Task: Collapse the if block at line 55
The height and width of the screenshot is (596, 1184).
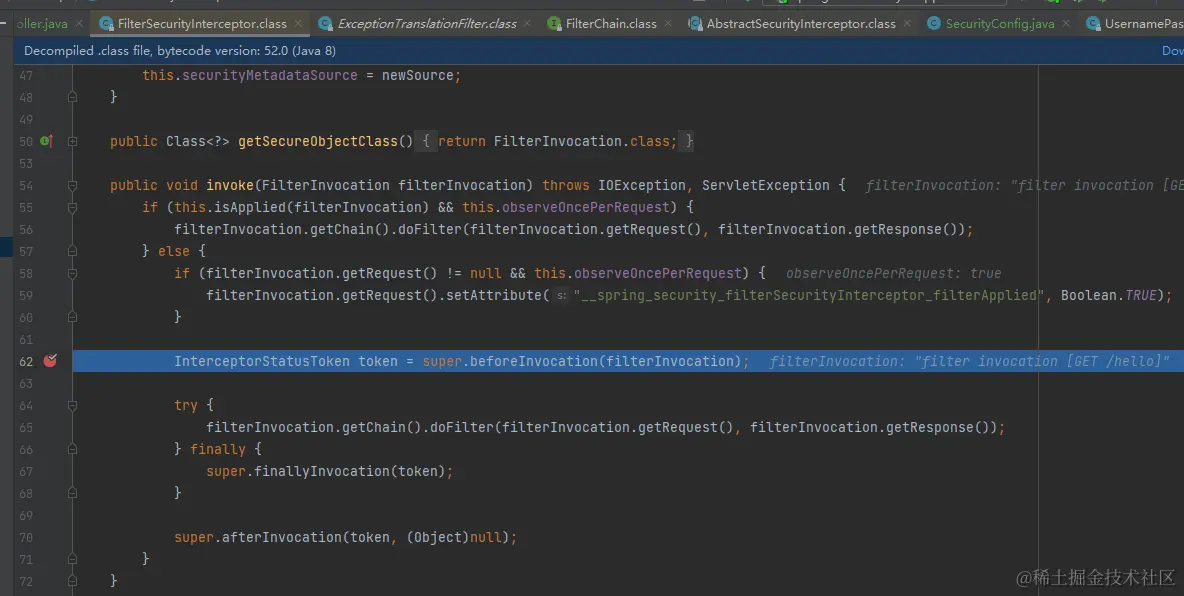Action: coord(72,207)
